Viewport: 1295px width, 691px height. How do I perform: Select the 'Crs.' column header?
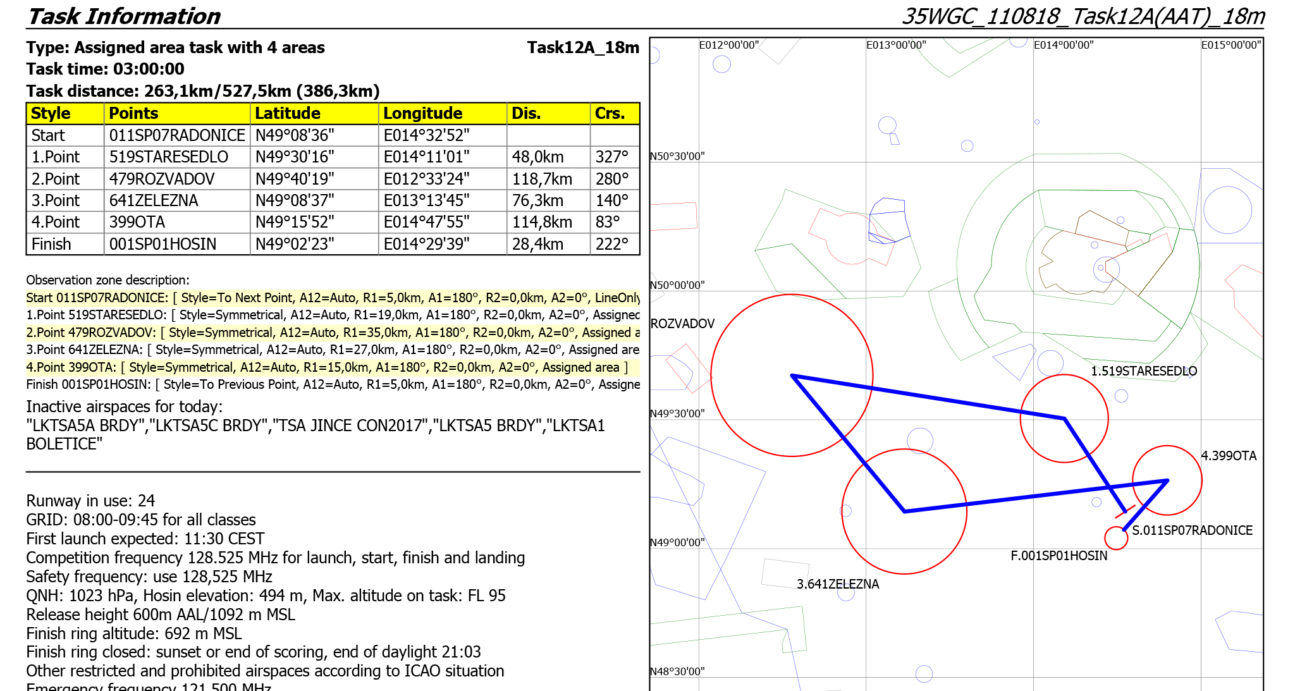pyautogui.click(x=609, y=113)
